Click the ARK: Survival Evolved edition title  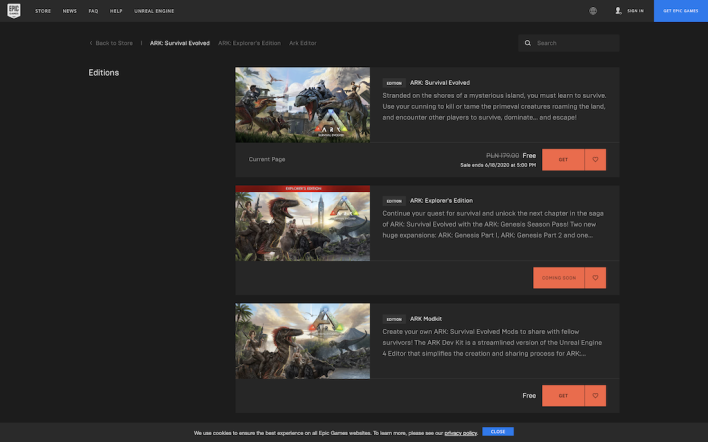(440, 83)
